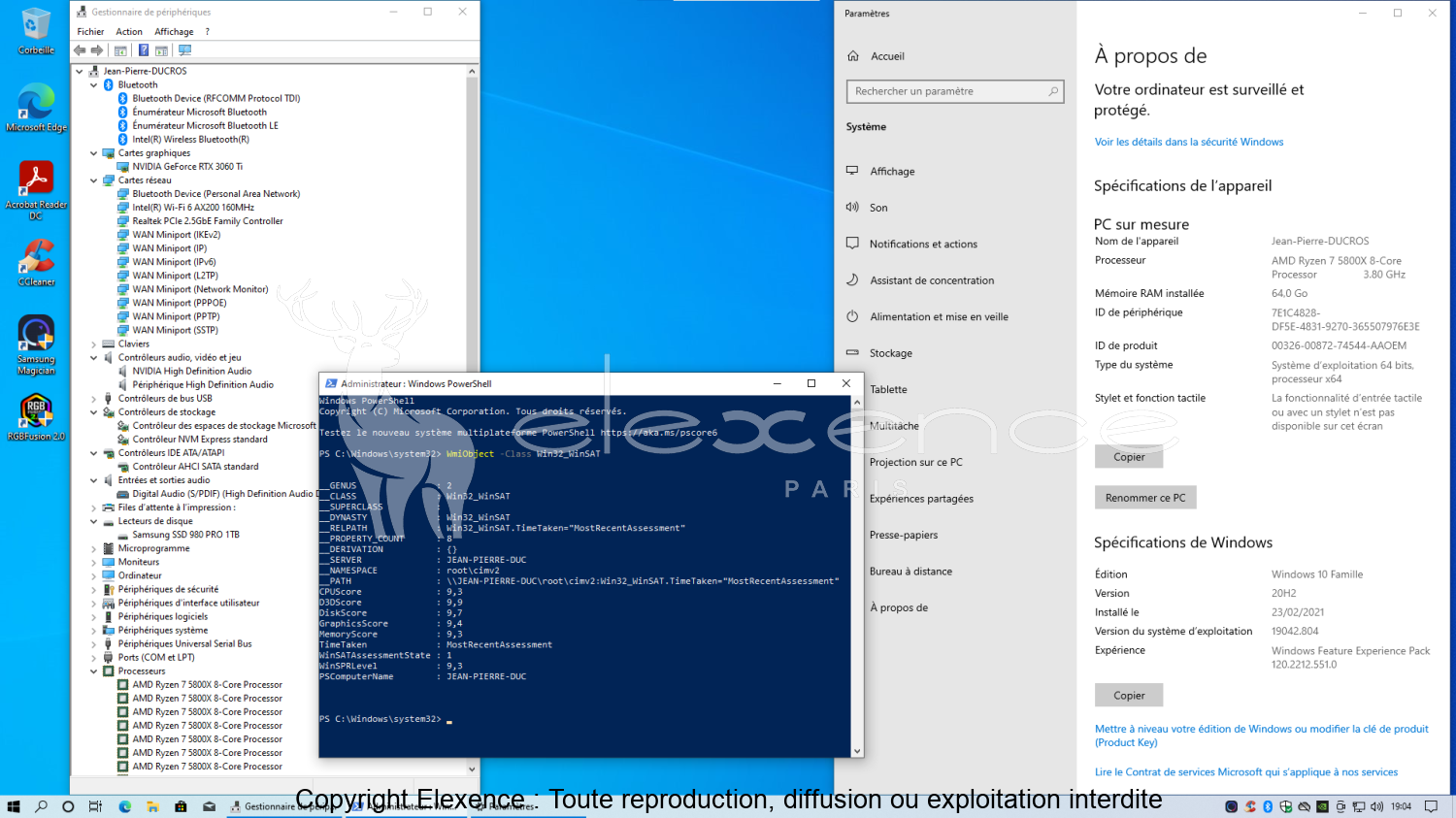Open the ? help menu

pyautogui.click(x=207, y=32)
